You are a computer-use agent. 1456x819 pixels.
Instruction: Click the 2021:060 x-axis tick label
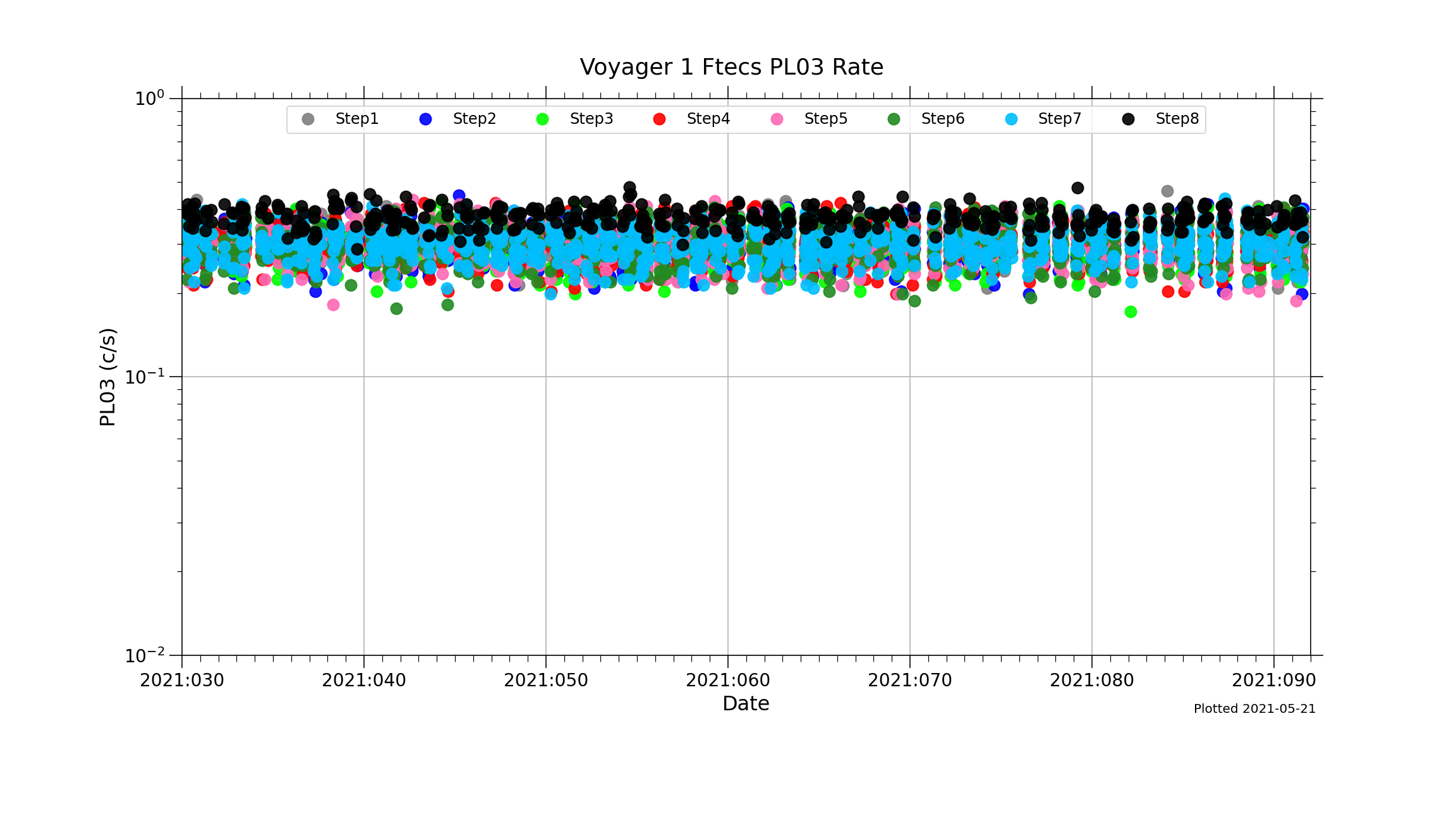[728, 681]
